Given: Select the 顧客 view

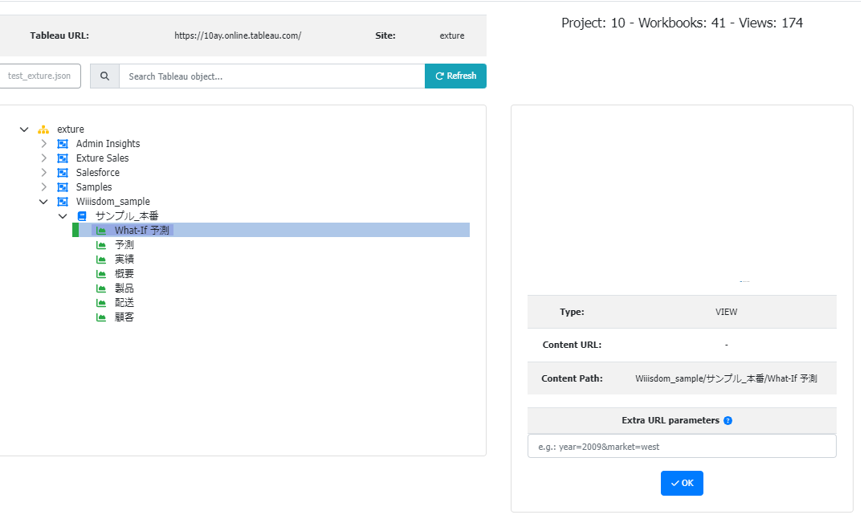Looking at the screenshot, I should coord(124,317).
